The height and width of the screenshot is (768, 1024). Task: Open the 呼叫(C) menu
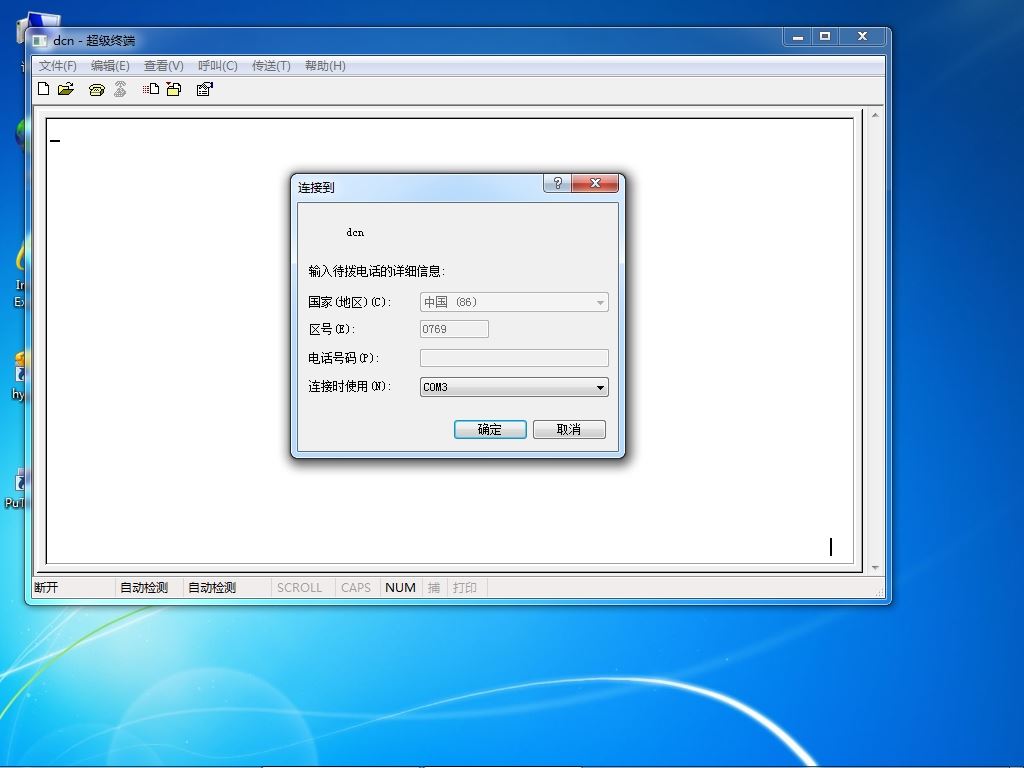(x=217, y=65)
